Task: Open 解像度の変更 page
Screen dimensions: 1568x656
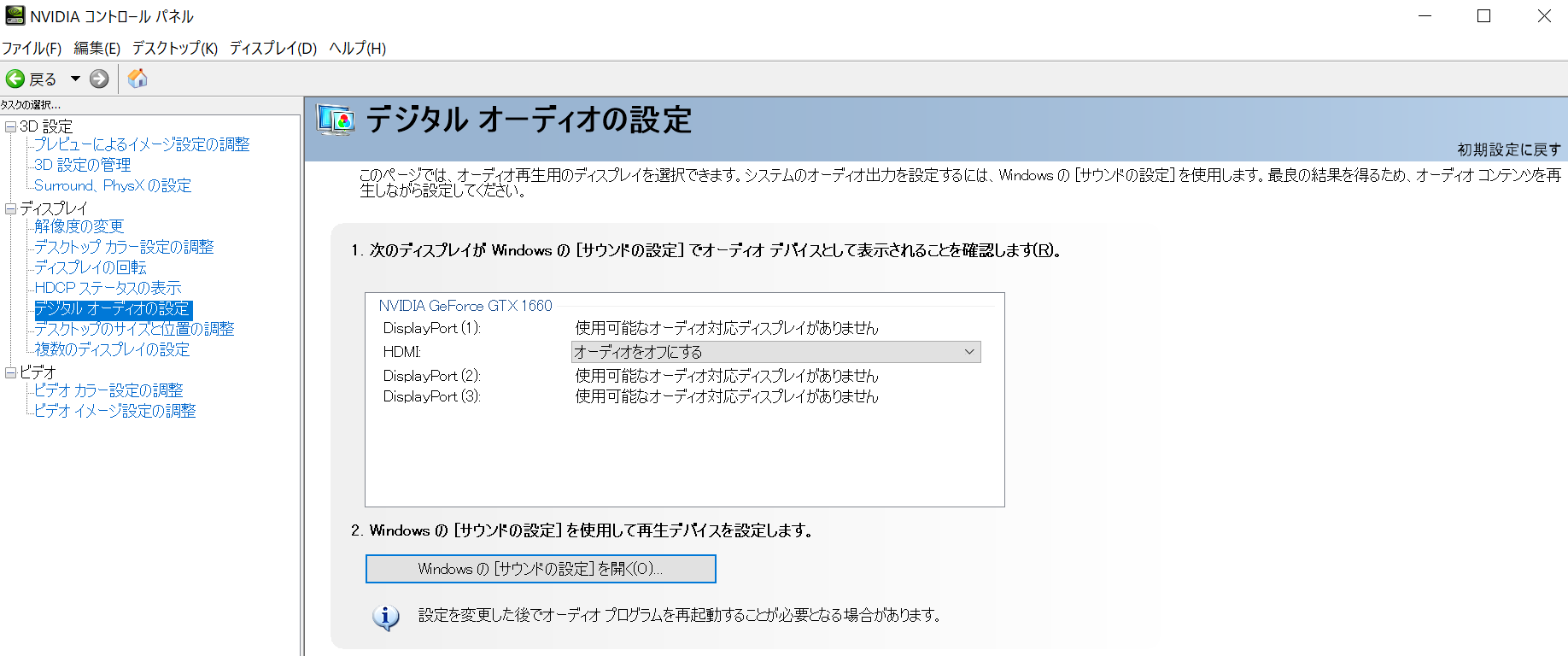Action: point(79,226)
